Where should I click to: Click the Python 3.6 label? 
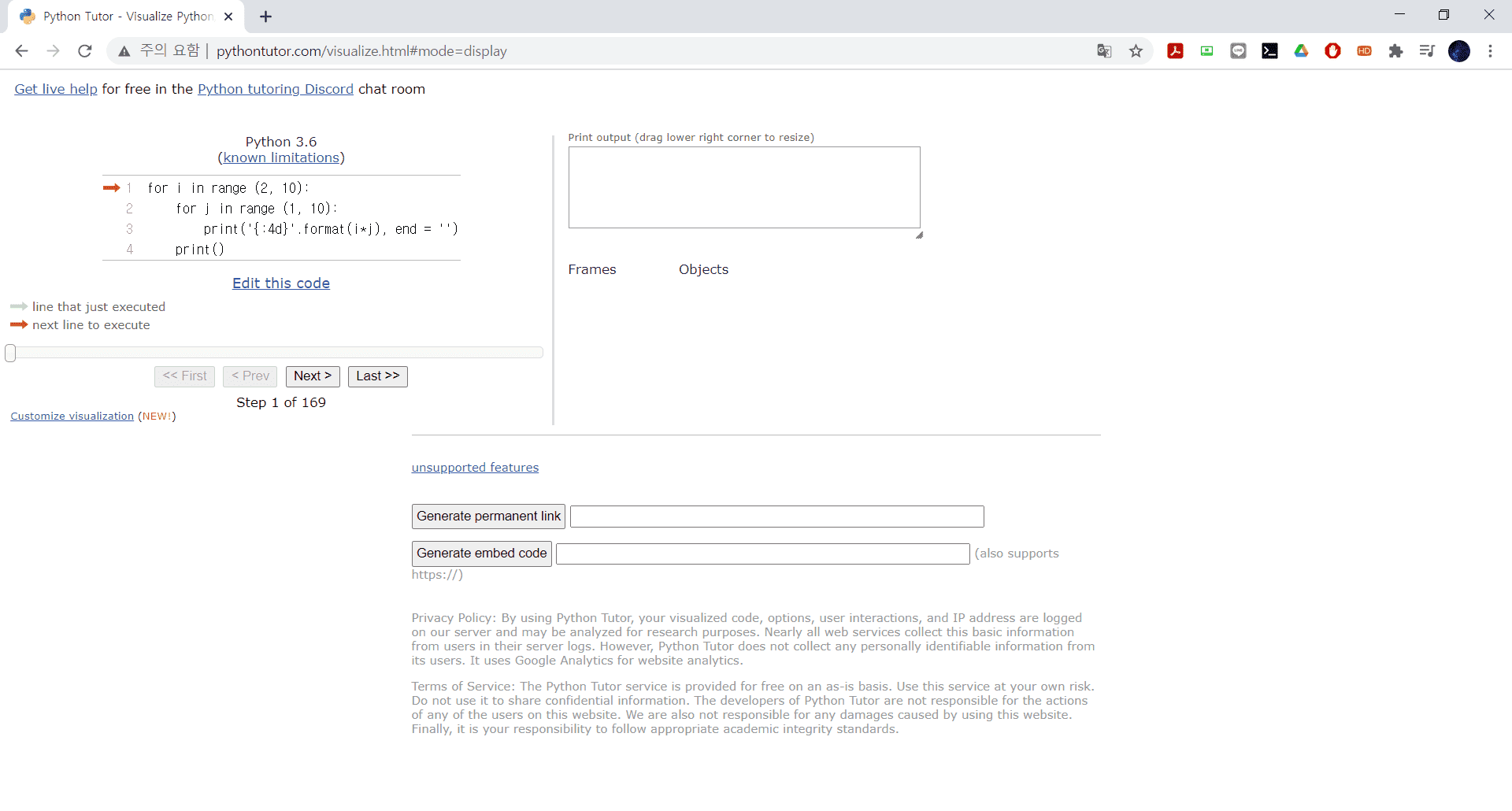tap(281, 142)
